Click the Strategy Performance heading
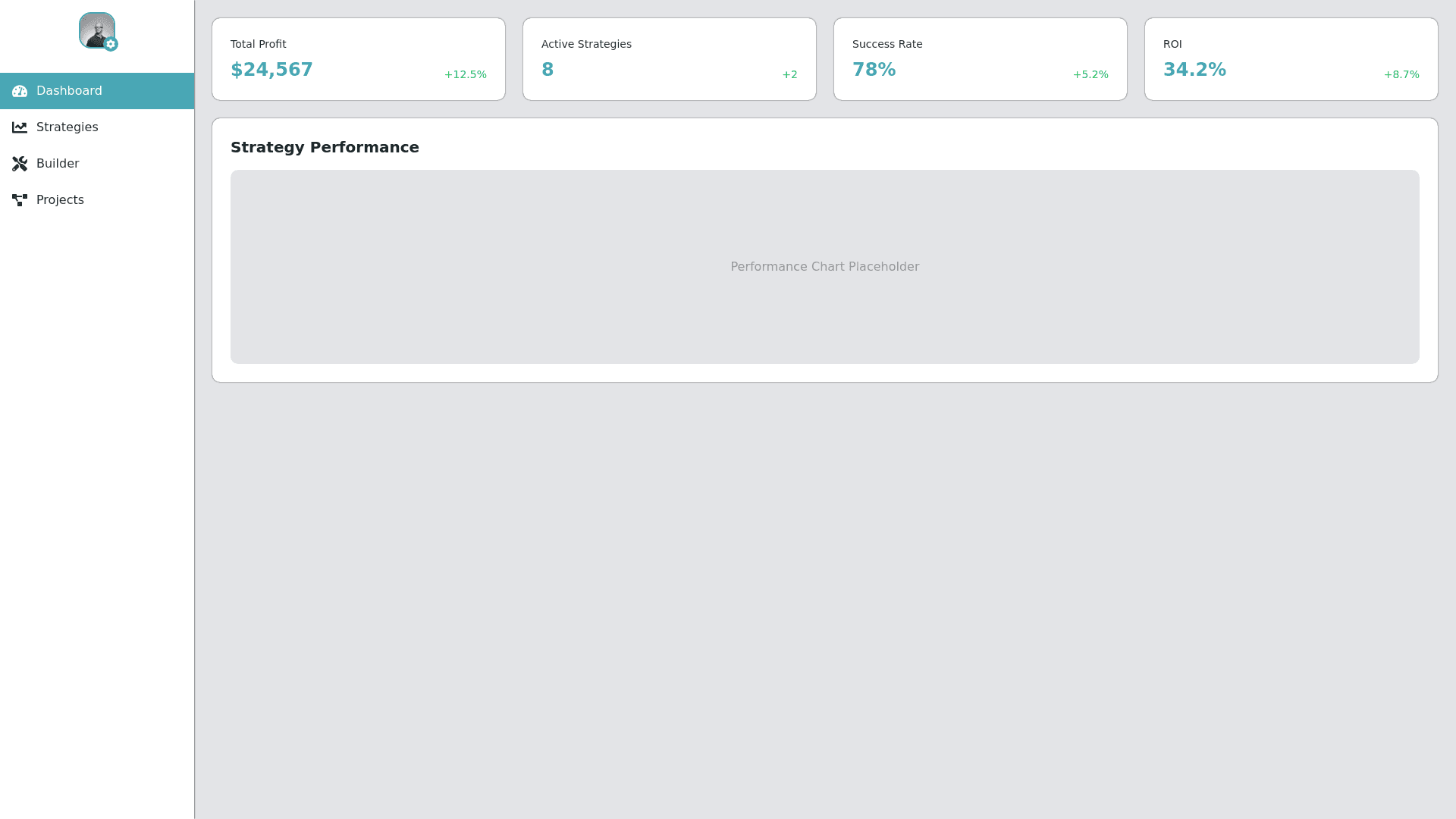This screenshot has height=819, width=1456. pos(325,147)
